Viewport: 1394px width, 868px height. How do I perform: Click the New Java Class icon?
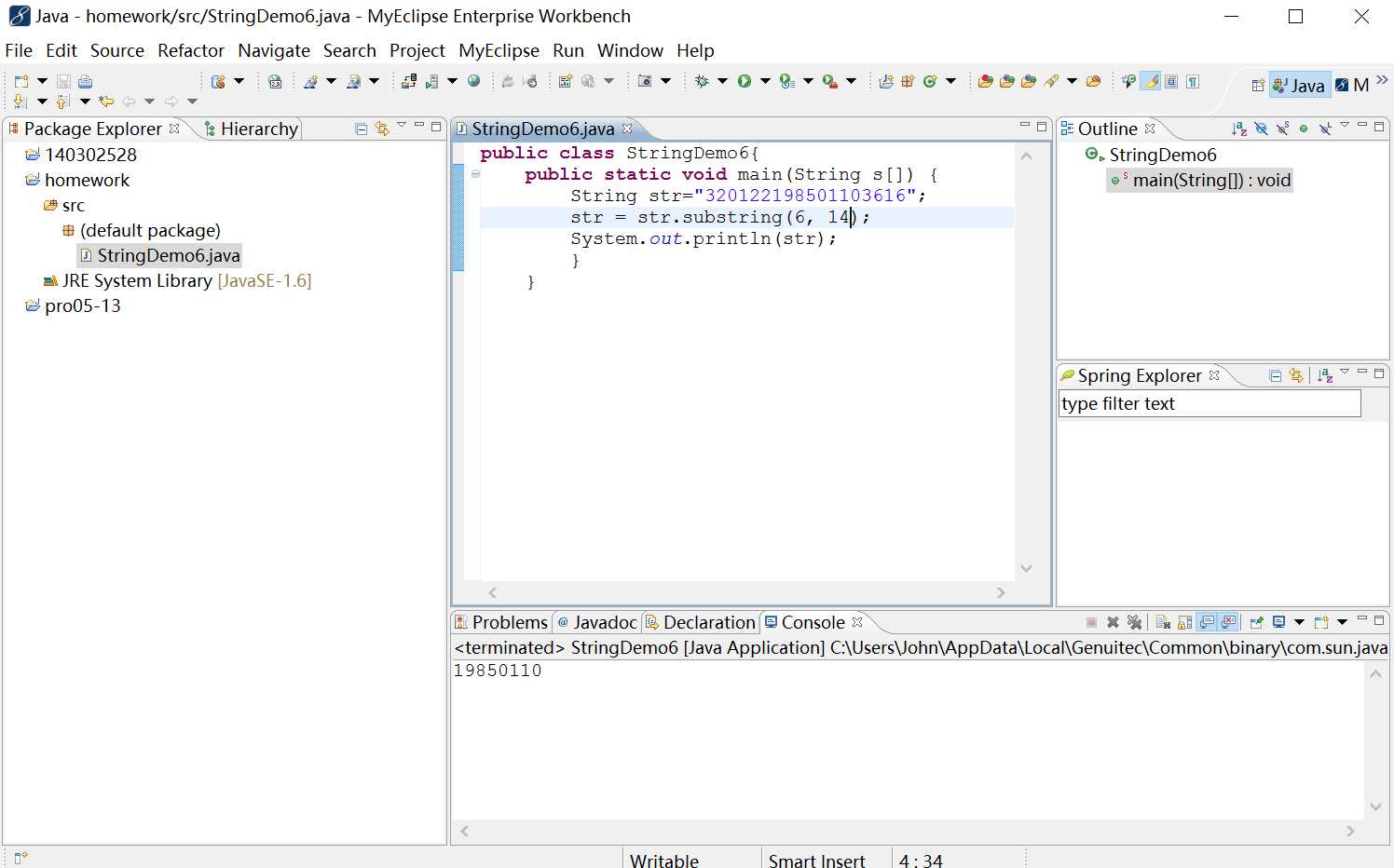(929, 81)
